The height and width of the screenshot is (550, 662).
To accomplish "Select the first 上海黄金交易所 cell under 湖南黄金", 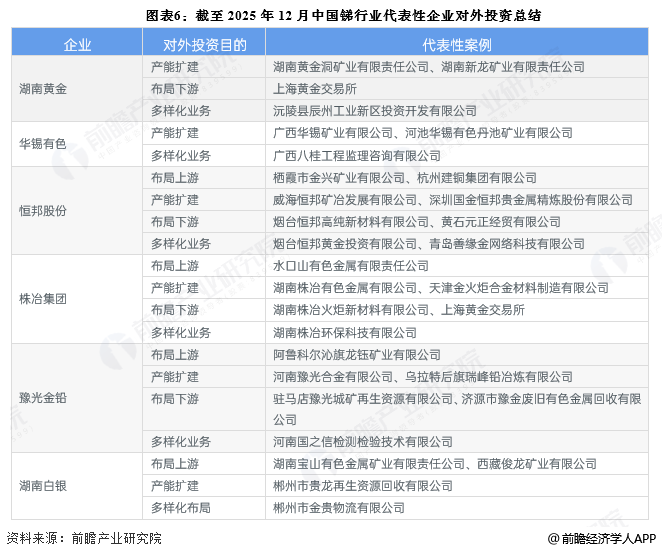I will (x=457, y=89).
